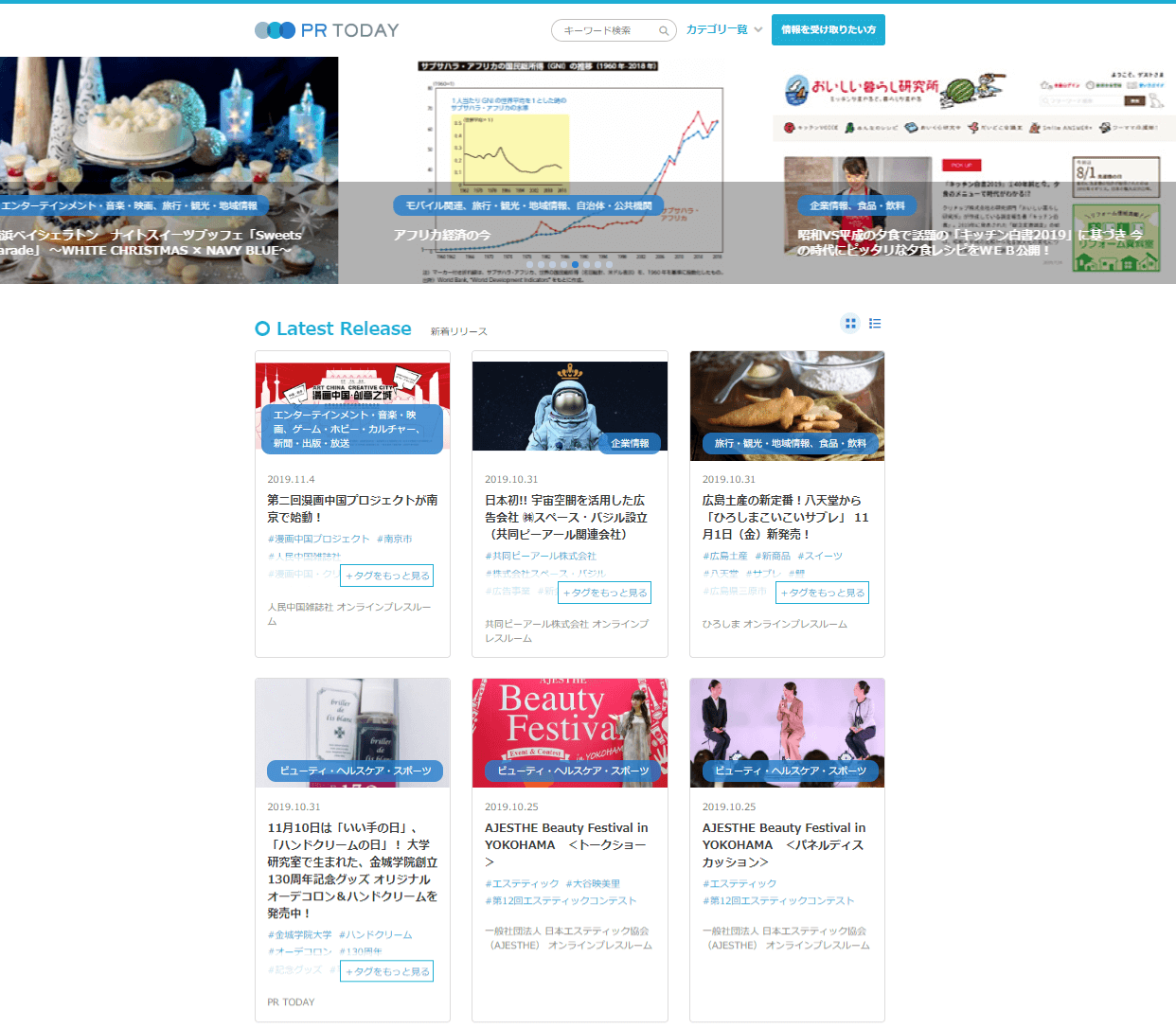Click the #大谷映美里 tag
Image resolution: width=1176 pixels, height=1028 pixels.
[593, 883]
